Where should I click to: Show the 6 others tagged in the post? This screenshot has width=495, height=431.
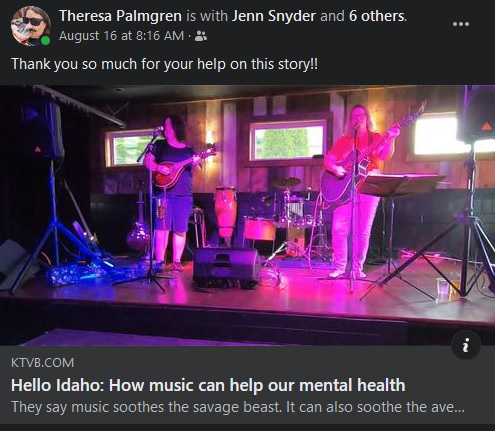coord(377,16)
